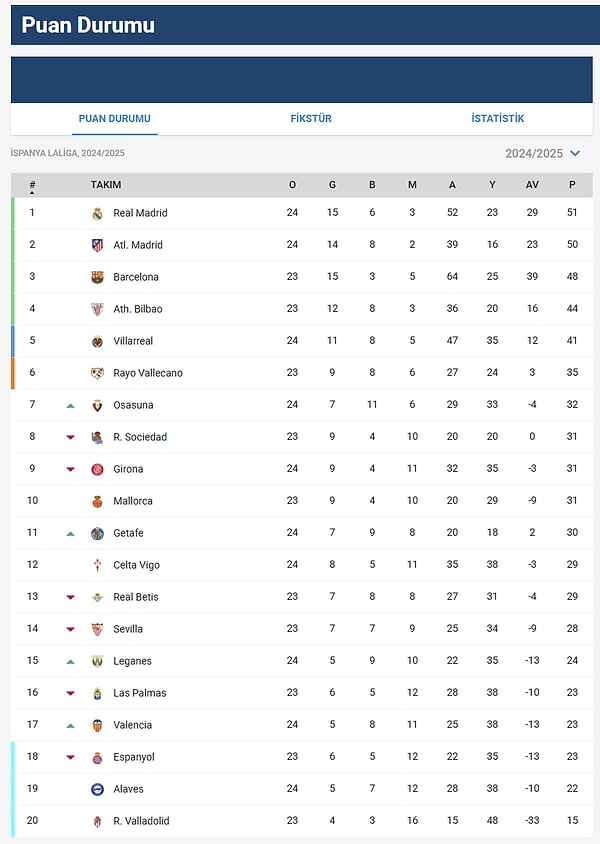Select the Villarreal team logo
Image resolution: width=600 pixels, height=844 pixels.
(x=97, y=341)
